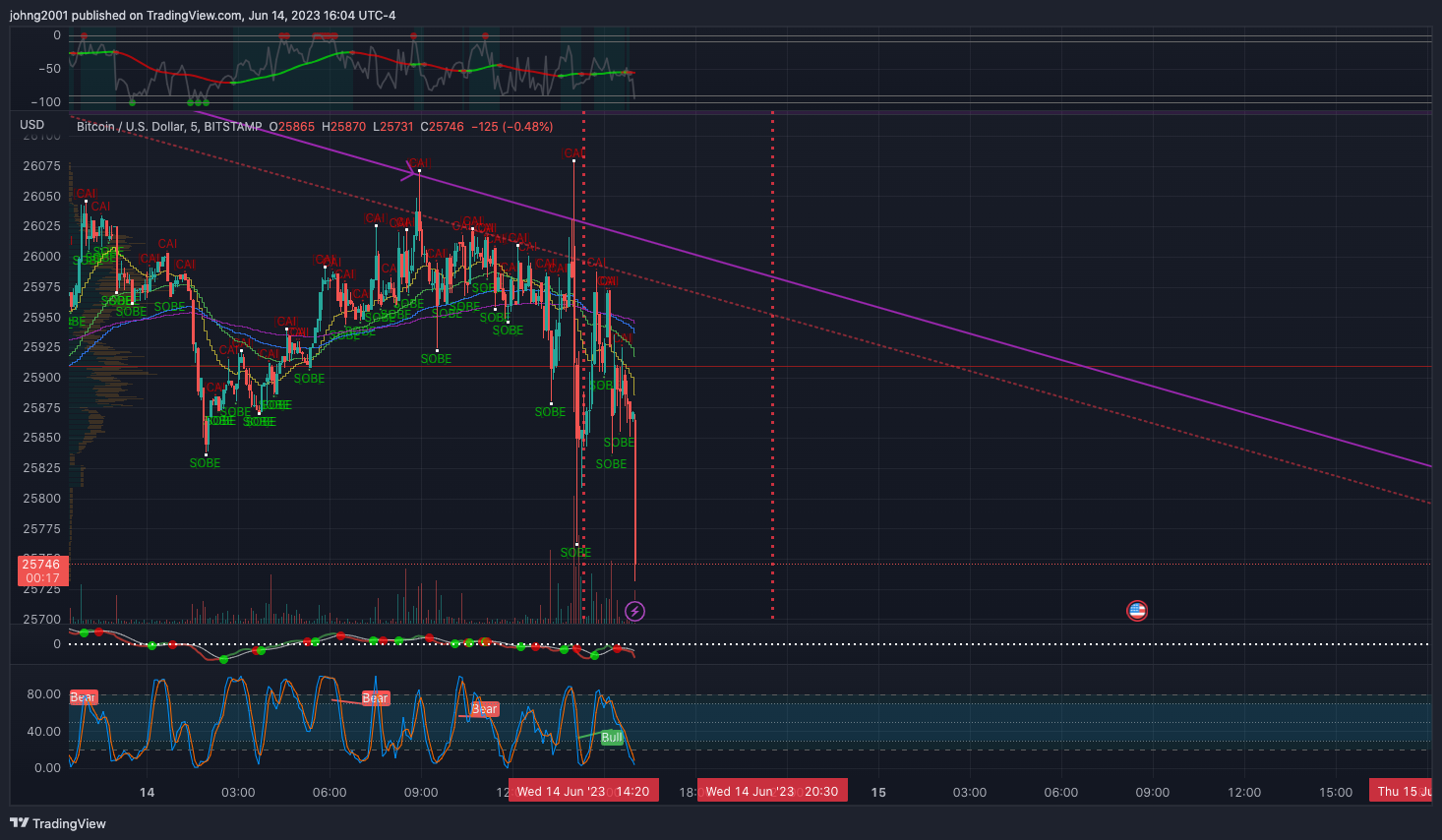Screen dimensions: 1442x840
Task: Click the 12:00 time axis label
Action: [x=1244, y=792]
